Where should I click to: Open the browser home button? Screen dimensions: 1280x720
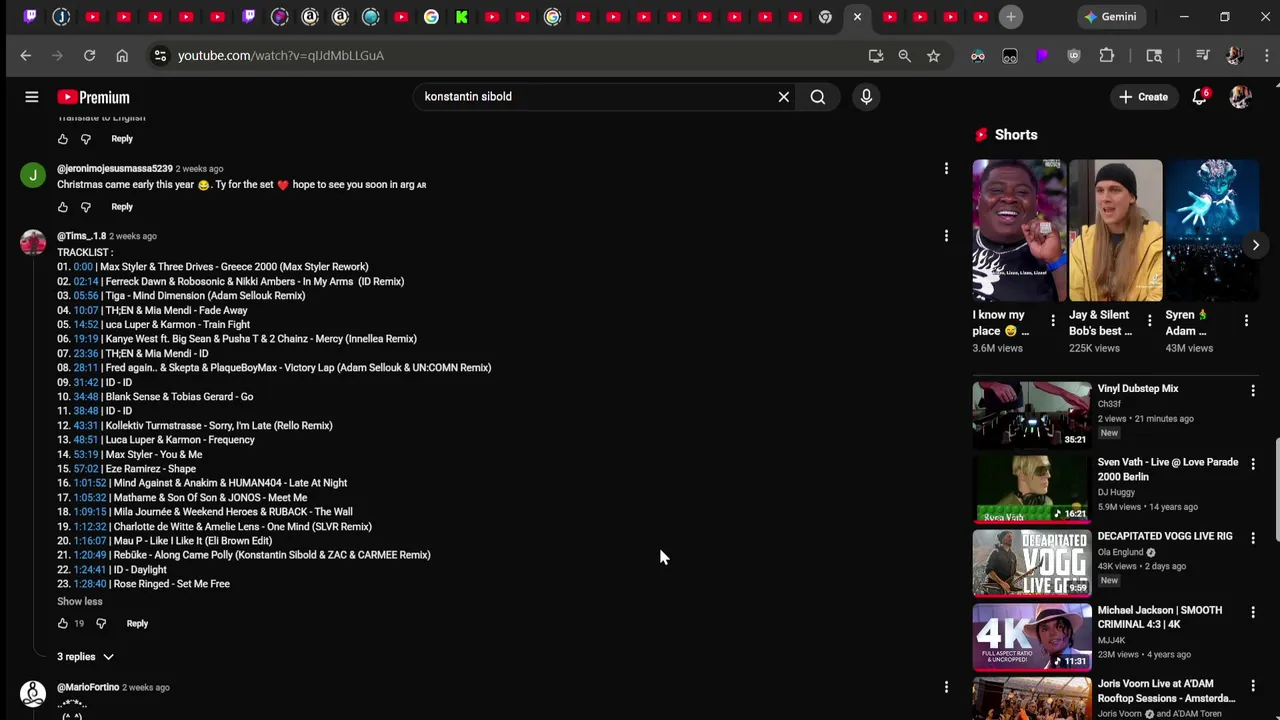122,56
